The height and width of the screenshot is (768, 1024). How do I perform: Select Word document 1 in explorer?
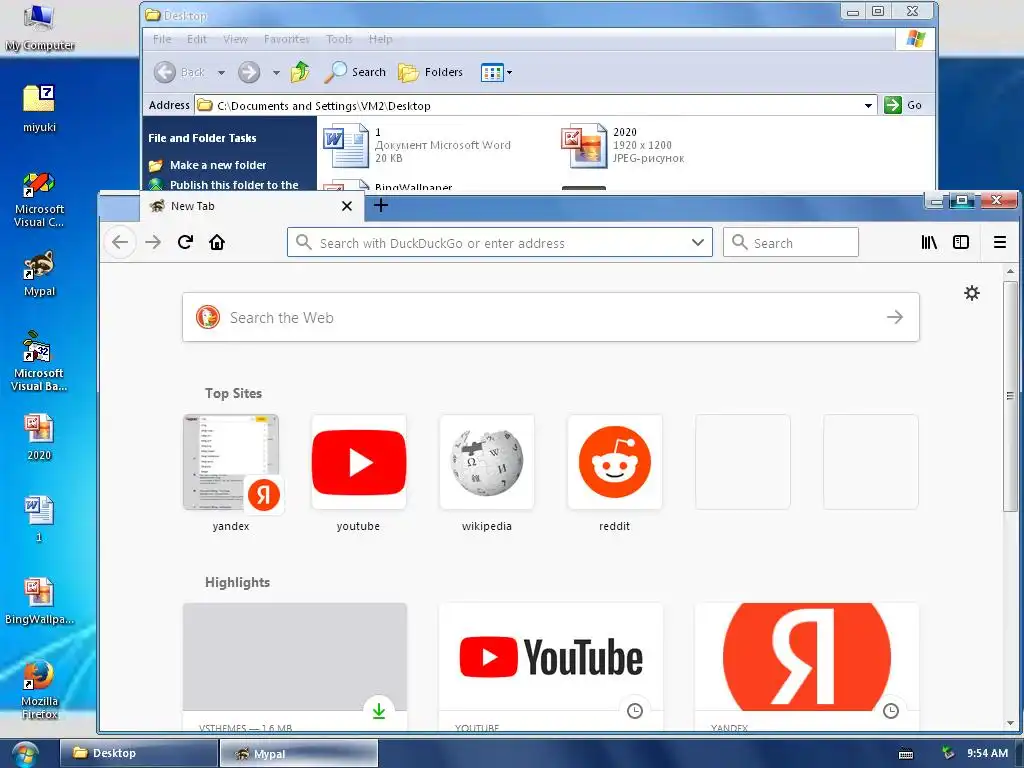(418, 145)
